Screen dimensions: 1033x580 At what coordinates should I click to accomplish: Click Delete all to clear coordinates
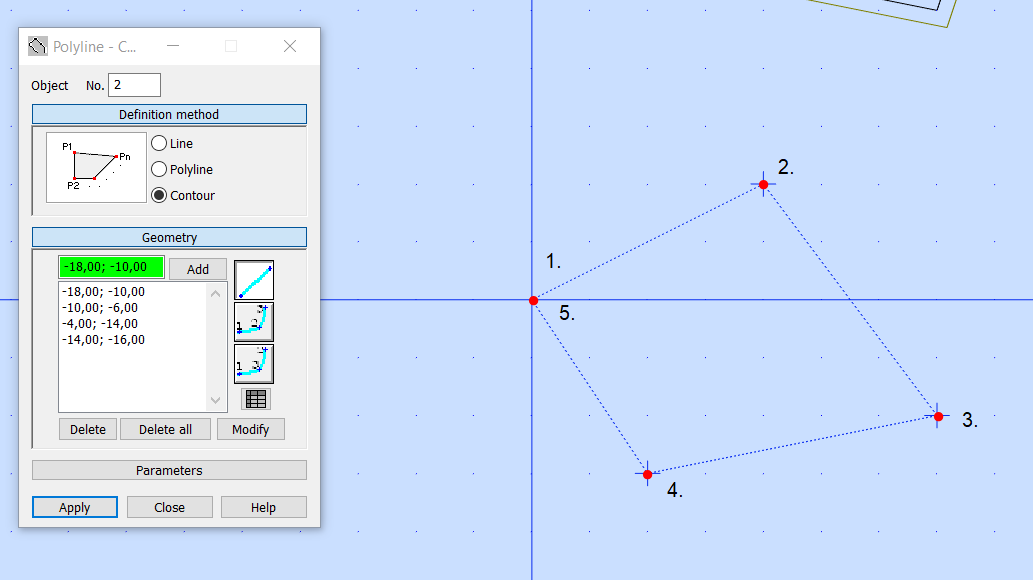[x=165, y=429]
